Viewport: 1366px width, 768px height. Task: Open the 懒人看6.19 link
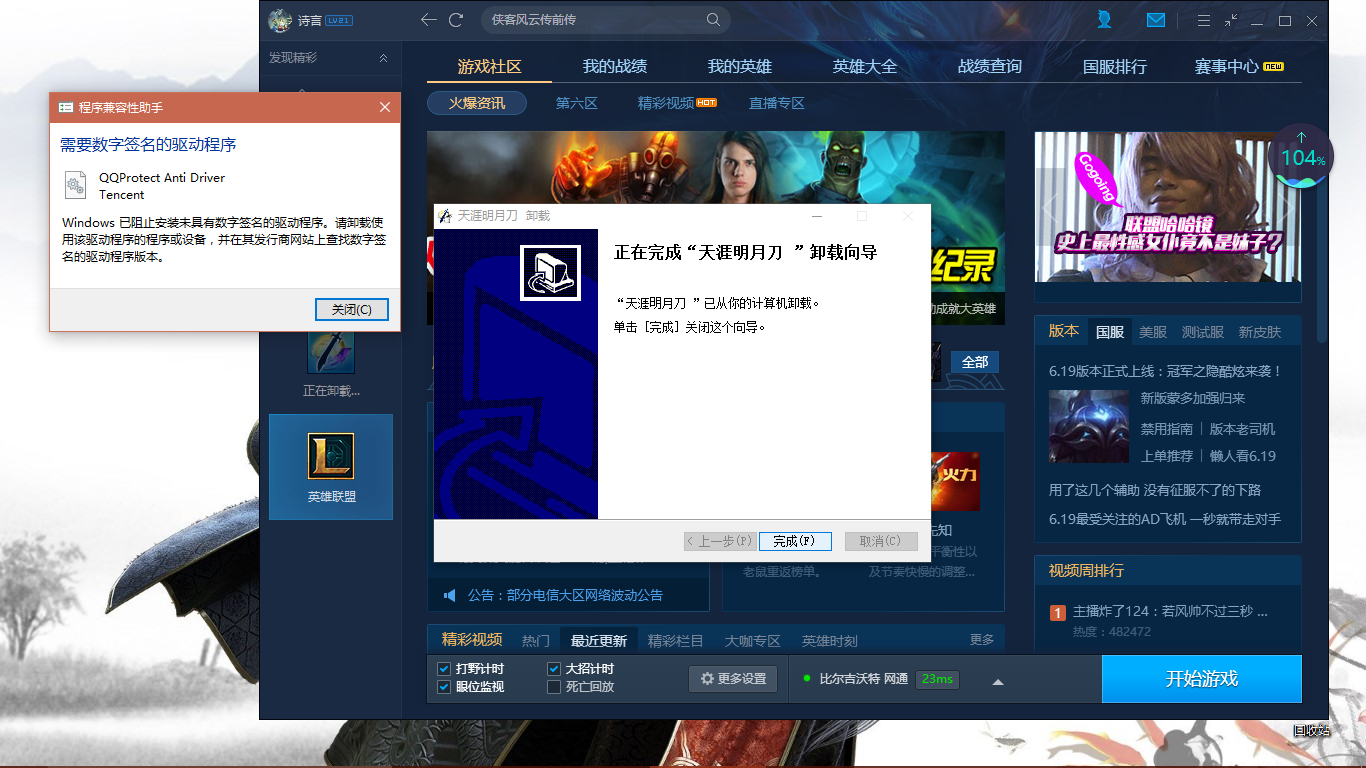pyautogui.click(x=1243, y=456)
